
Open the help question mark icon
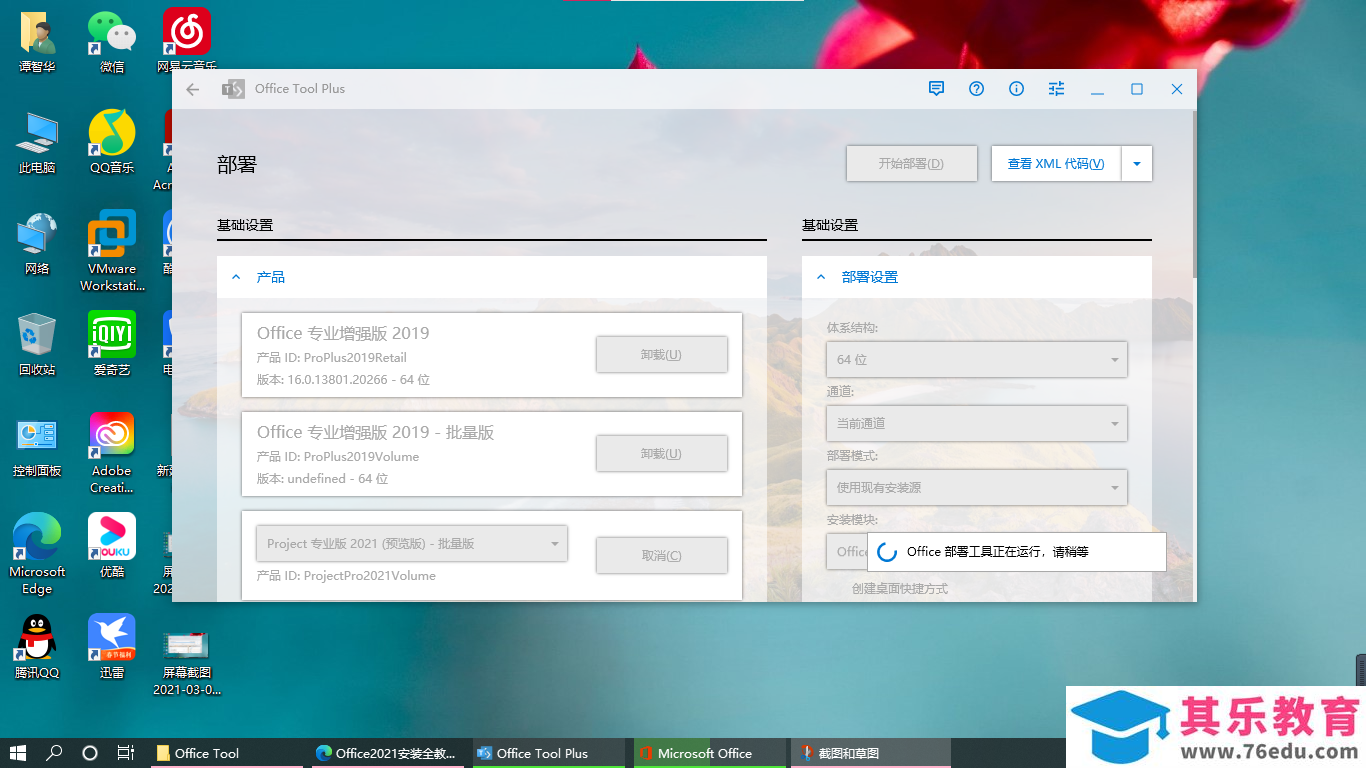(977, 89)
